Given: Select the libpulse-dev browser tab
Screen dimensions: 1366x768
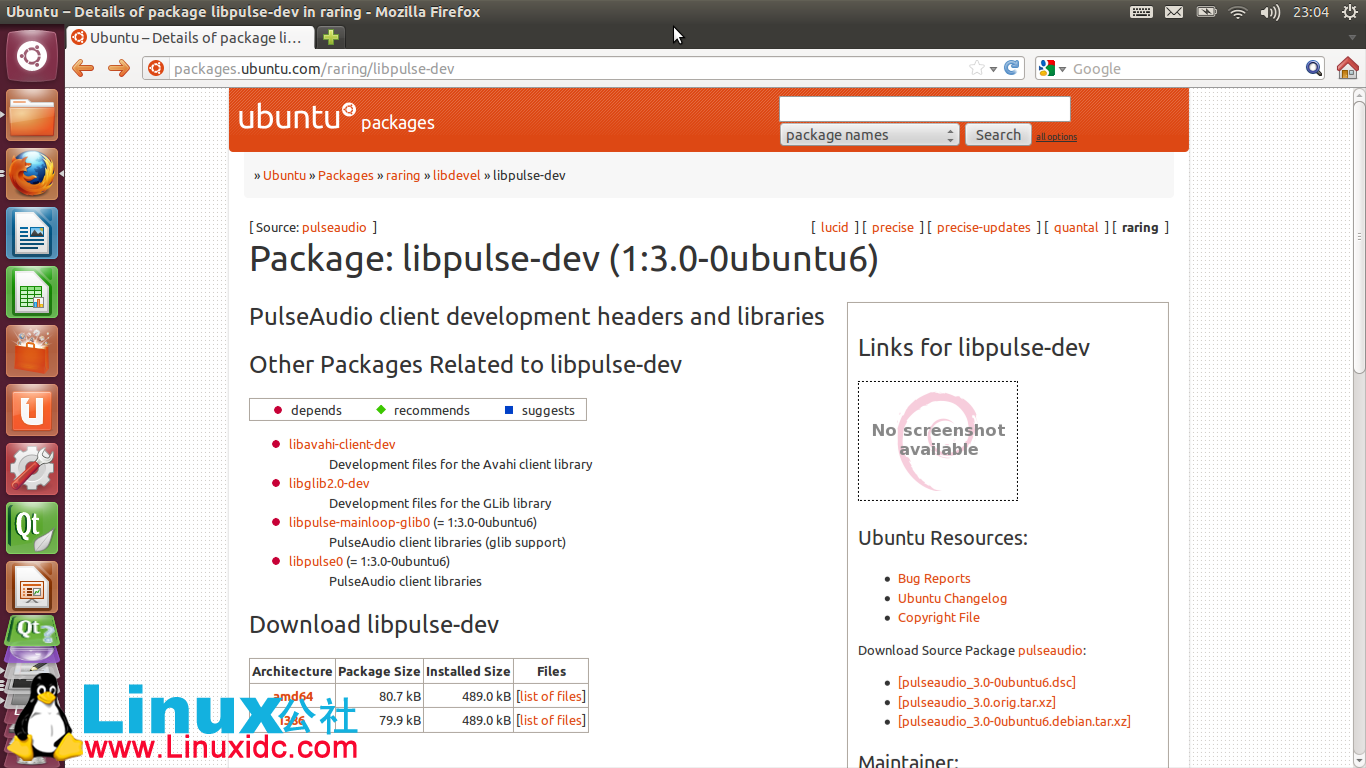Looking at the screenshot, I should [x=190, y=38].
